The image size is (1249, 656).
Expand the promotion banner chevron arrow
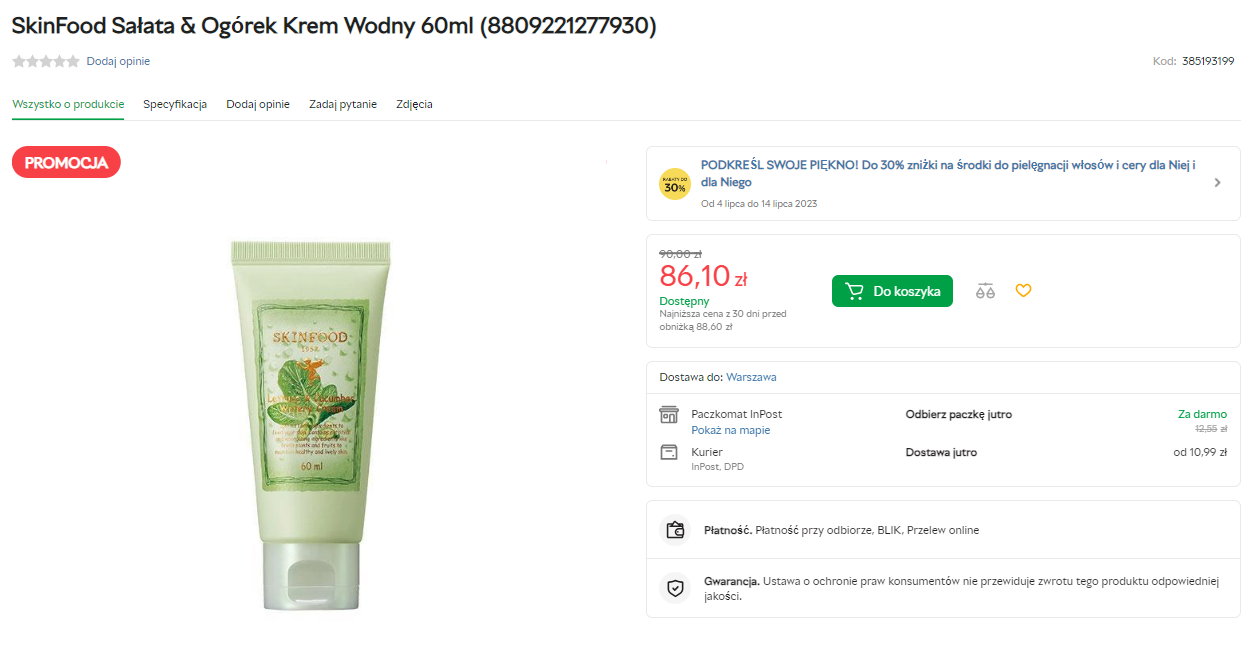click(1217, 183)
